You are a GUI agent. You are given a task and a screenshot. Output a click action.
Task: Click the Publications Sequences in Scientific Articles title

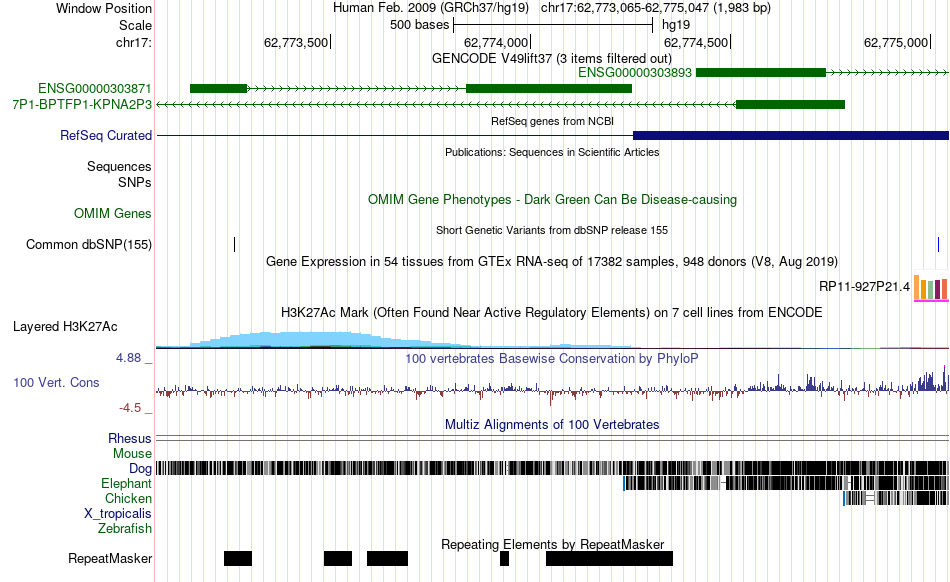552,152
